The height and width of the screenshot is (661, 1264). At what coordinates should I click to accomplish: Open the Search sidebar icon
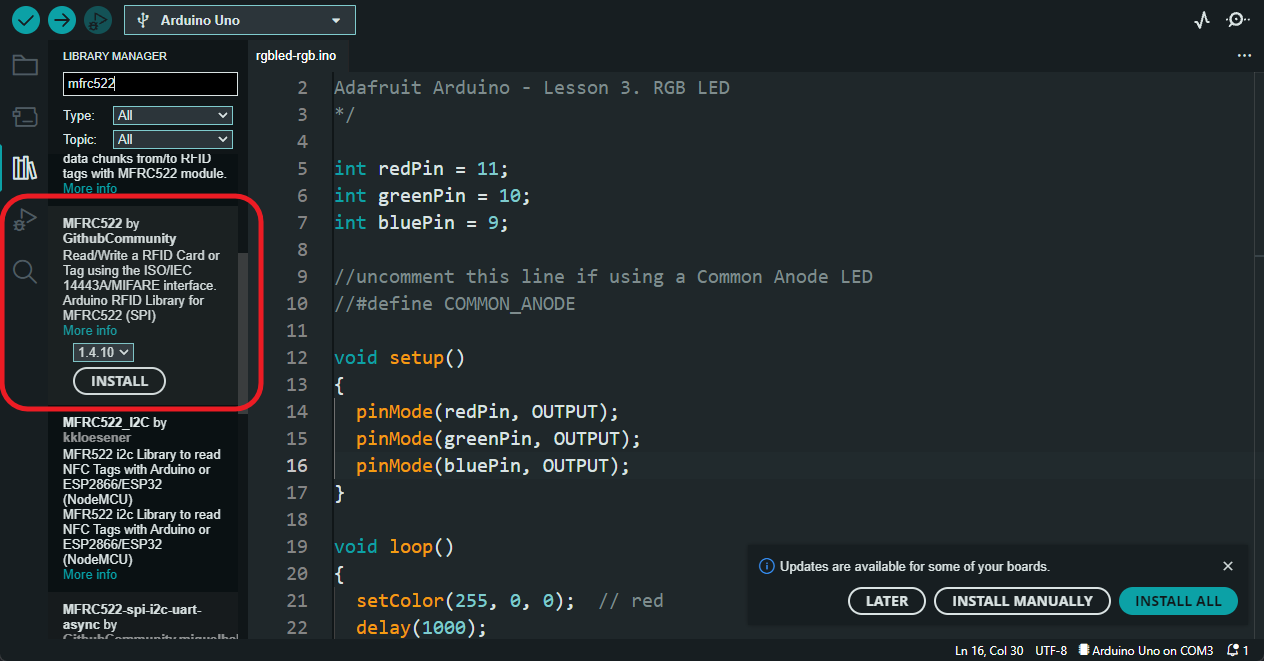coord(25,271)
